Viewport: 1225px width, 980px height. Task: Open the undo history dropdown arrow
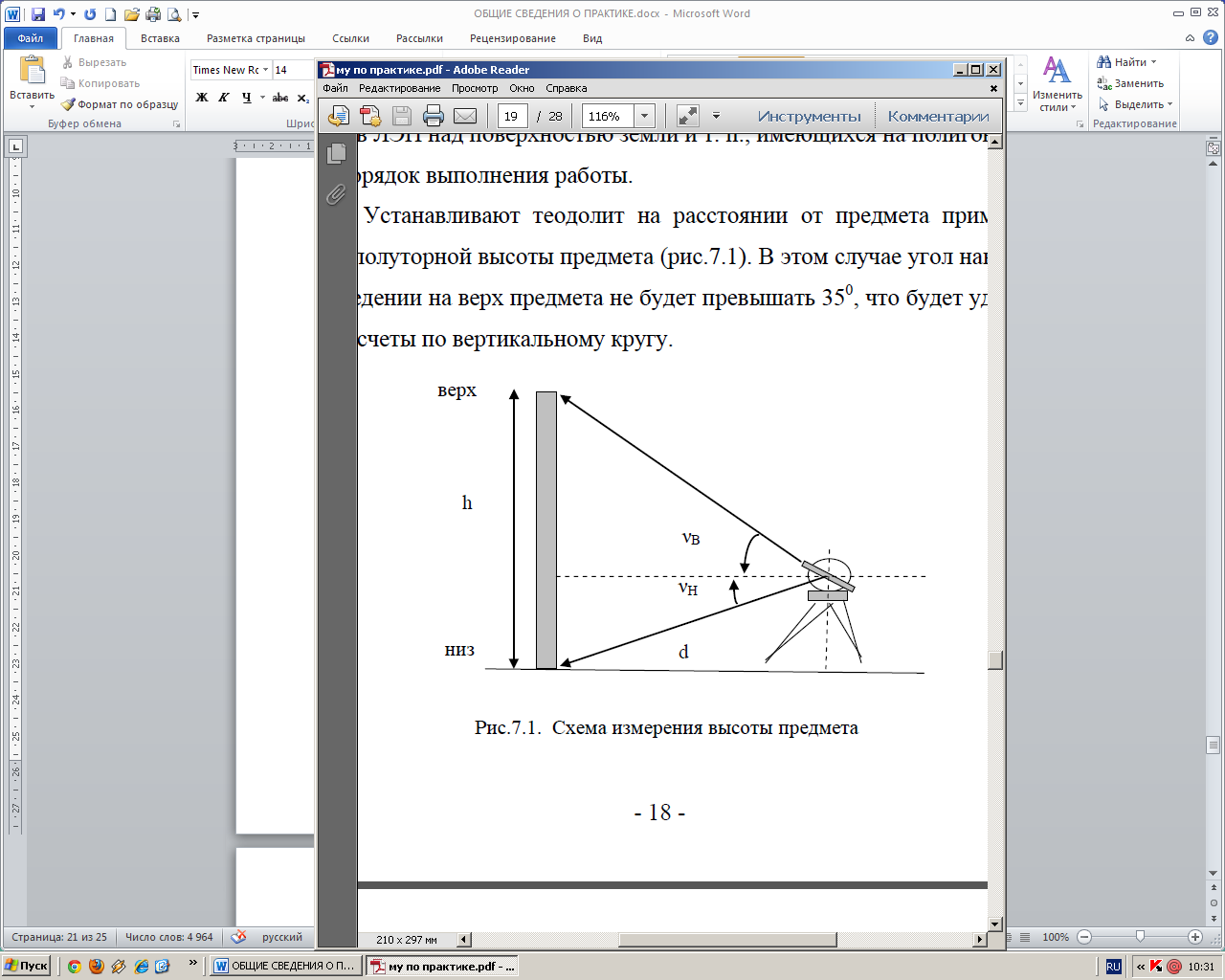(73, 14)
